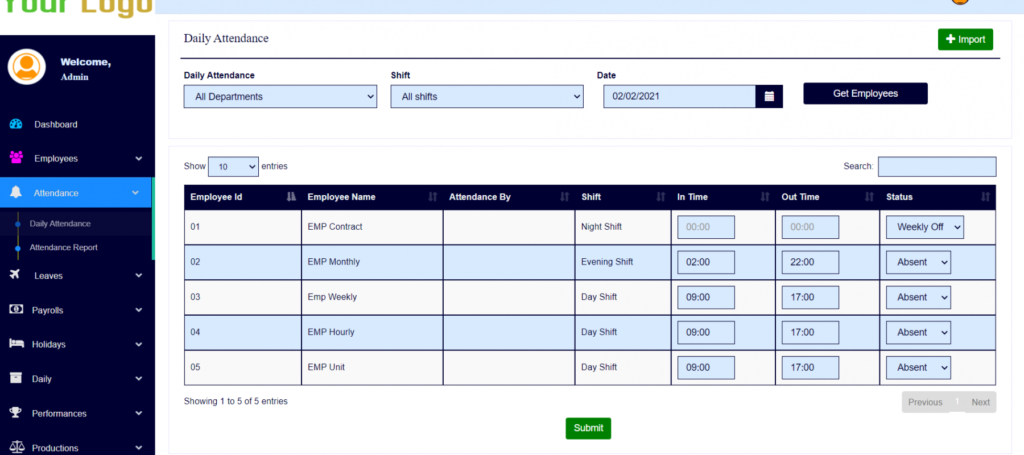Open the Daily Attendance submenu item
1024x455 pixels.
point(59,223)
